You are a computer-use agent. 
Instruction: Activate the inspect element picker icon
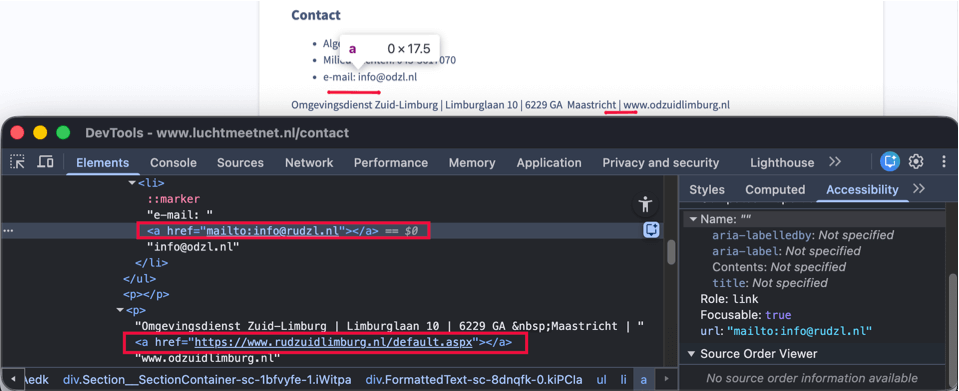point(17,162)
